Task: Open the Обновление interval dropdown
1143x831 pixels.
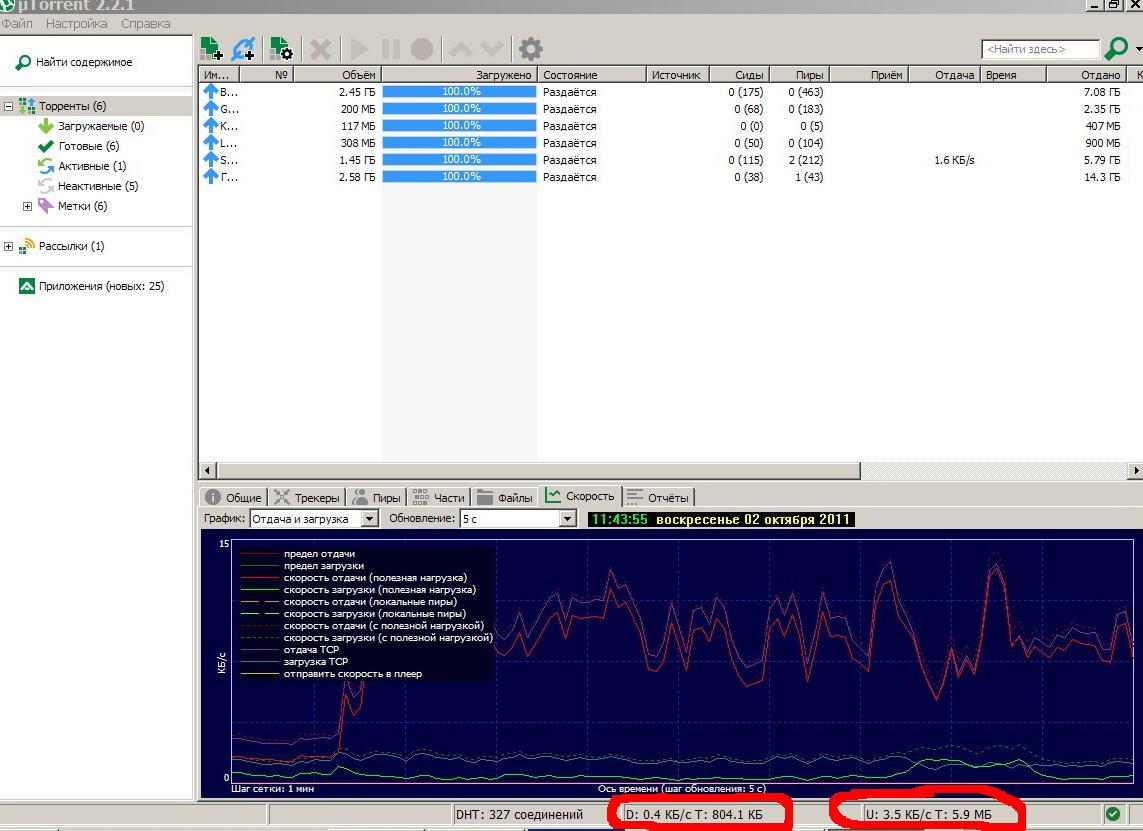Action: coord(567,519)
